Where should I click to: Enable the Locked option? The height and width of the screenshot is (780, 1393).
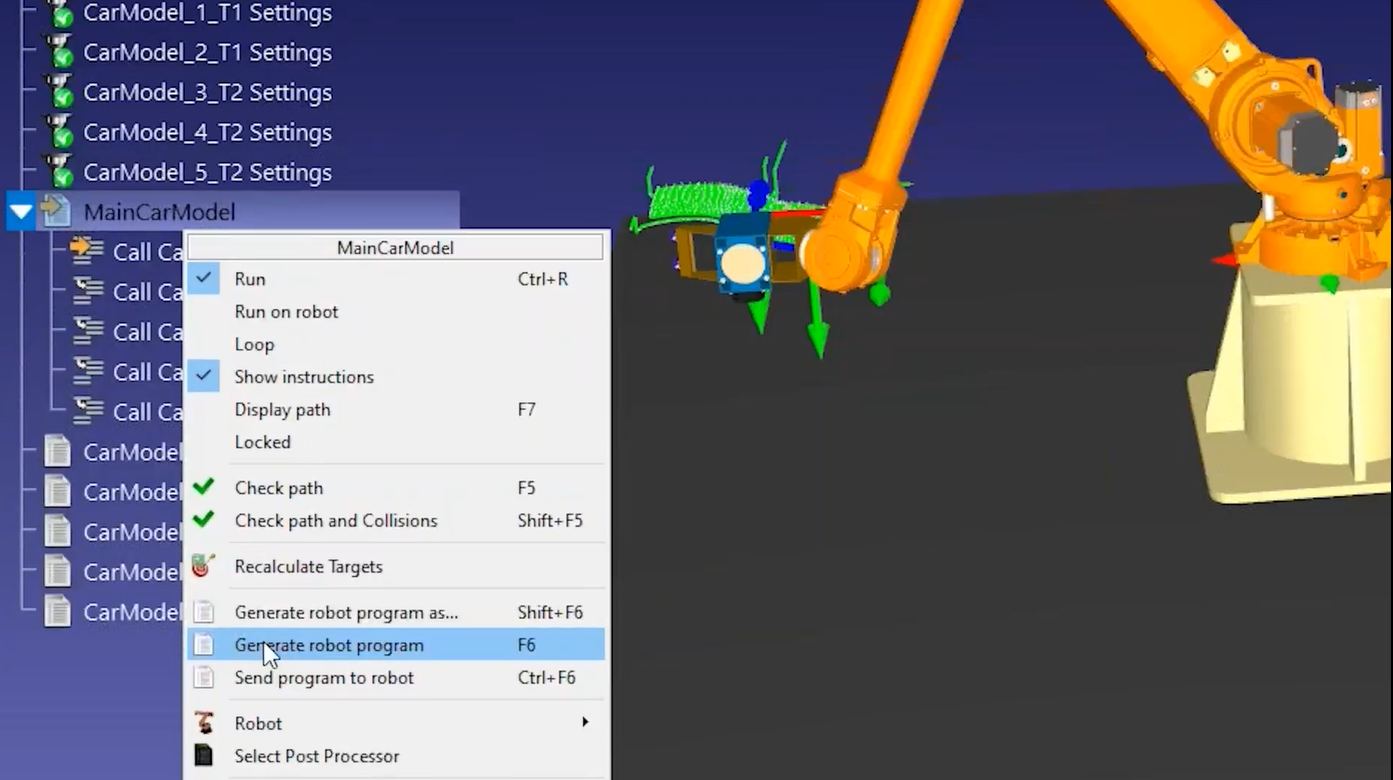click(x=262, y=442)
